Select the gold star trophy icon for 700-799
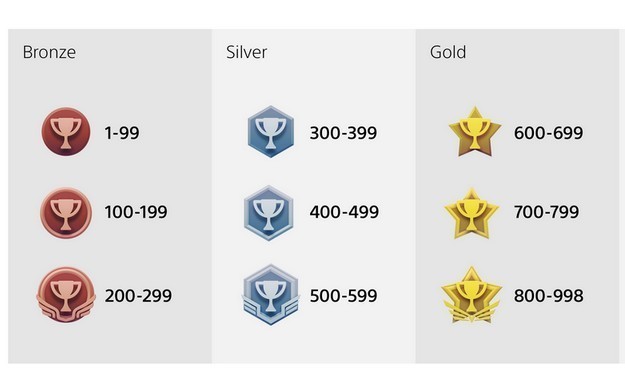 pyautogui.click(x=472, y=214)
